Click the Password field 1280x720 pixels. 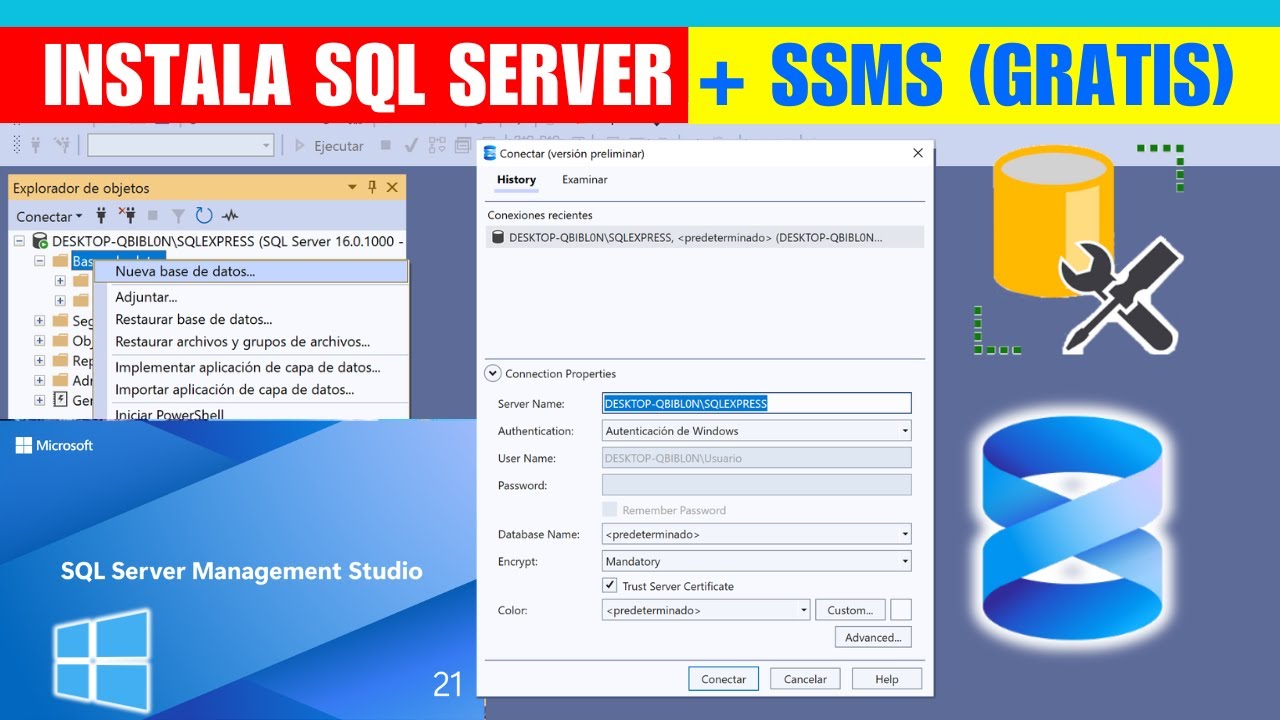757,485
